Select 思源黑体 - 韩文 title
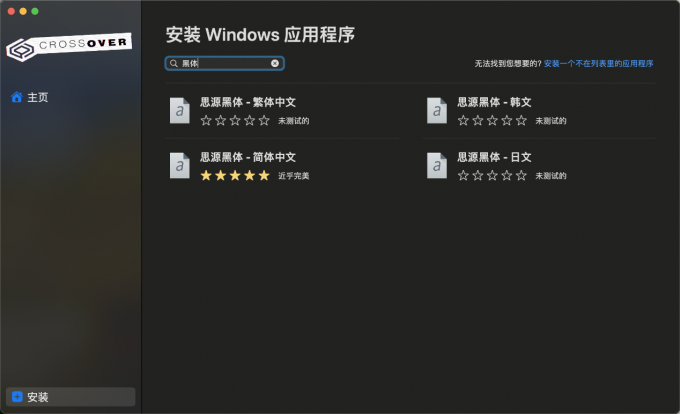680x414 pixels. pos(494,102)
